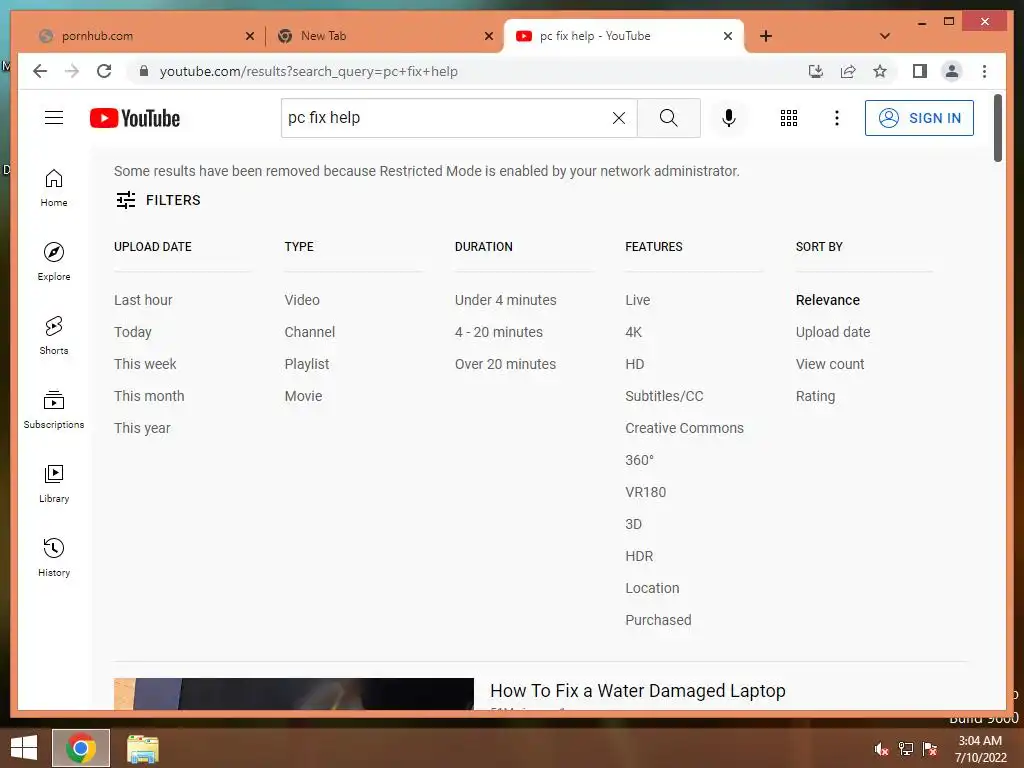
Task: Click the address bar URL
Action: tap(309, 71)
